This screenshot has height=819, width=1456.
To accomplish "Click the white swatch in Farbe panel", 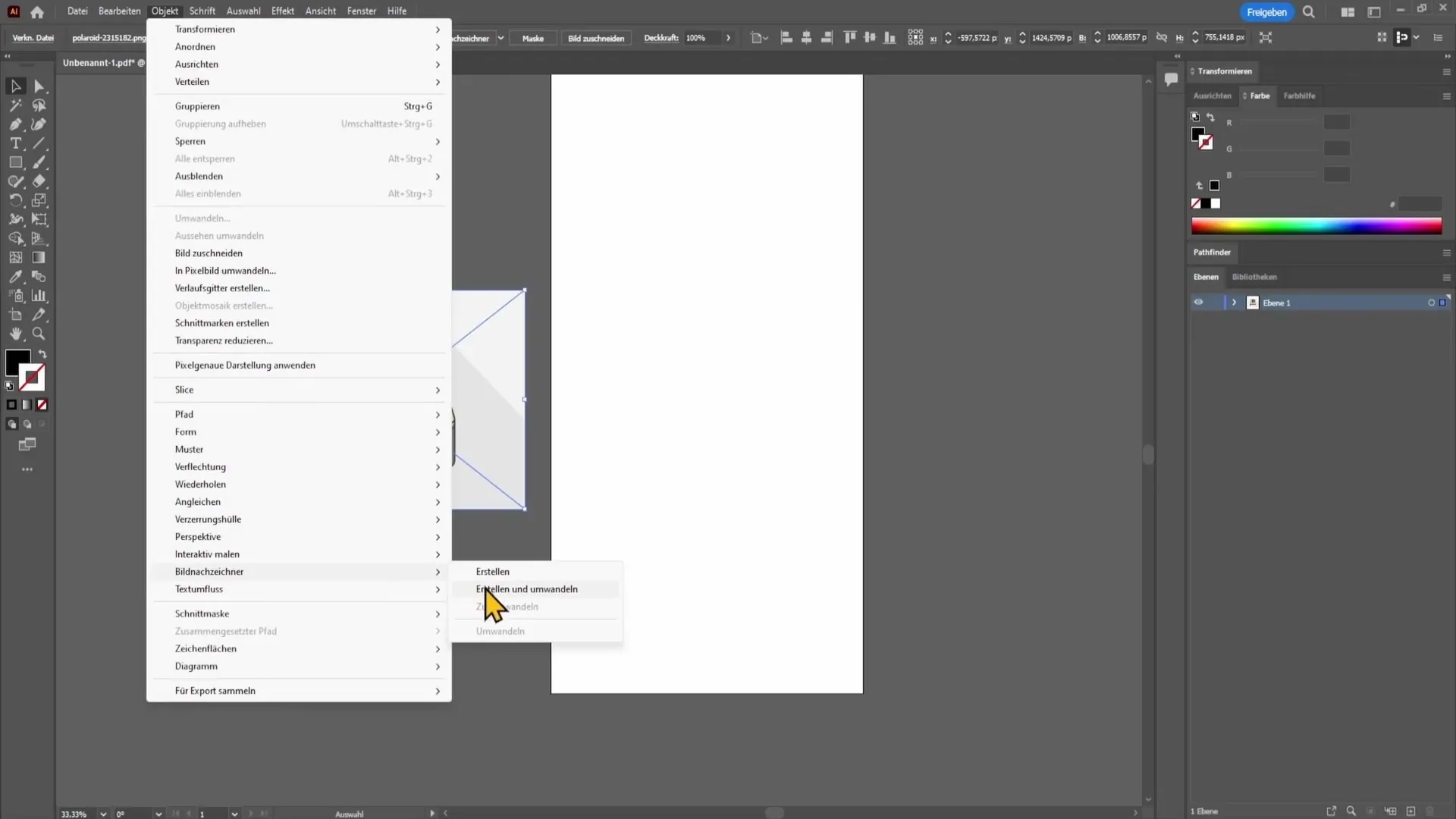I will tap(1216, 203).
